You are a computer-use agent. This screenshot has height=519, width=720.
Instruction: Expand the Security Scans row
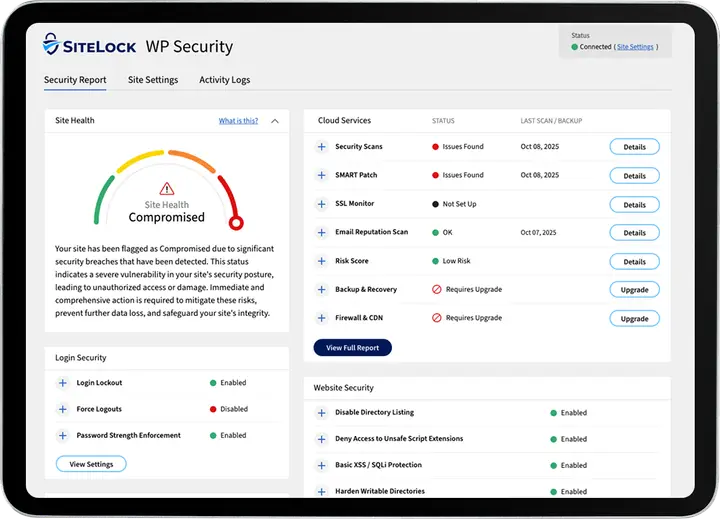[322, 147]
